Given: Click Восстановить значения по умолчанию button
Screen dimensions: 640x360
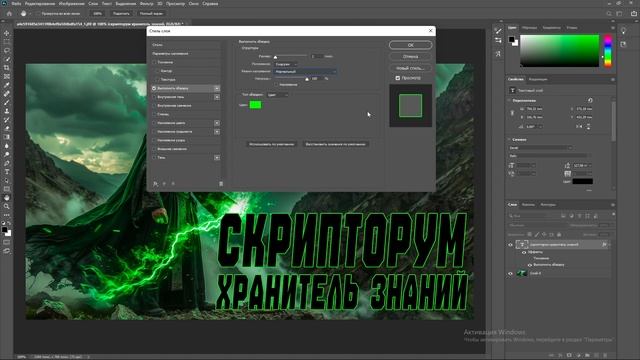Looking at the screenshot, I should pyautogui.click(x=336, y=144).
